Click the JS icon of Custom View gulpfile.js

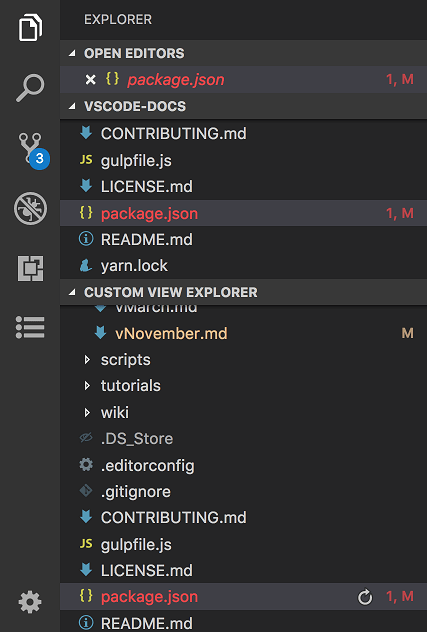(86, 544)
